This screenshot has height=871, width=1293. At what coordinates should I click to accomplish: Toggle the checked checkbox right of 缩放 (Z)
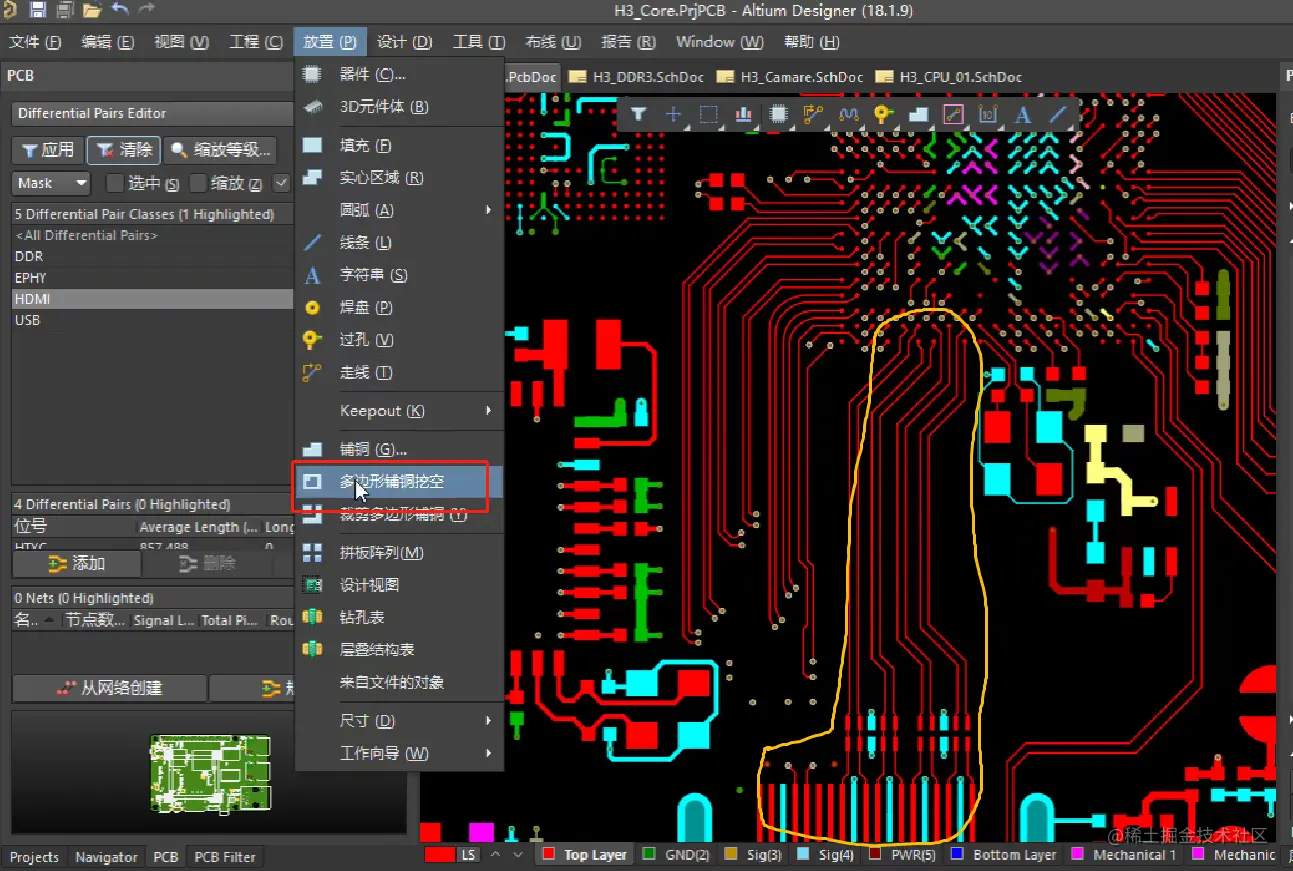pyautogui.click(x=282, y=183)
